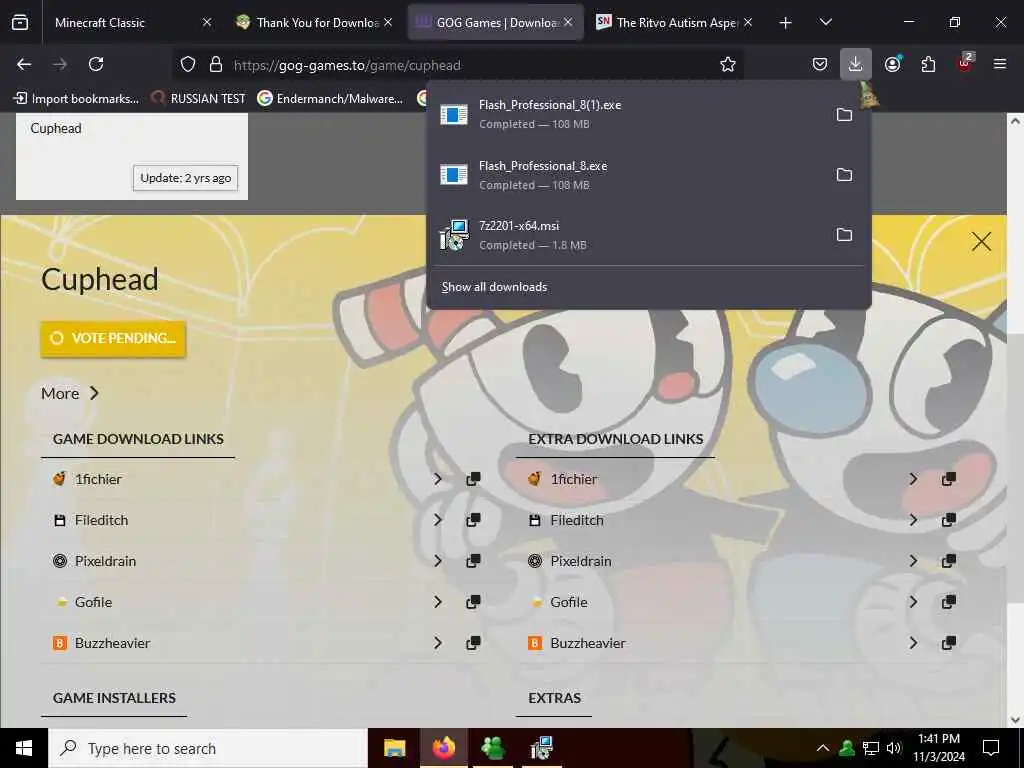Open volume control in system tray
Image resolution: width=1024 pixels, height=768 pixels.
(894, 748)
